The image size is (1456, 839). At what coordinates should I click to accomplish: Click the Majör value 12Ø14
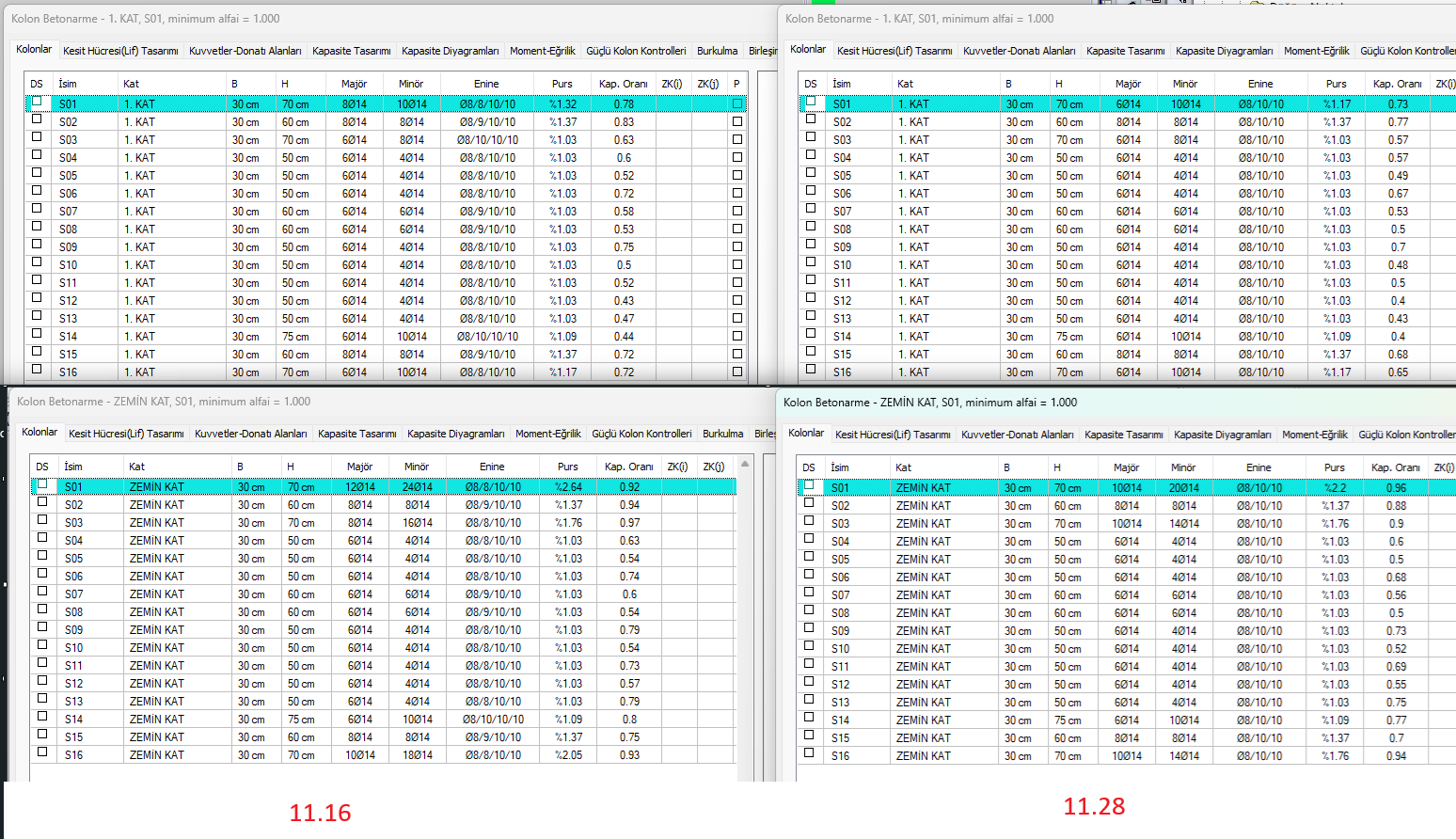click(360, 487)
